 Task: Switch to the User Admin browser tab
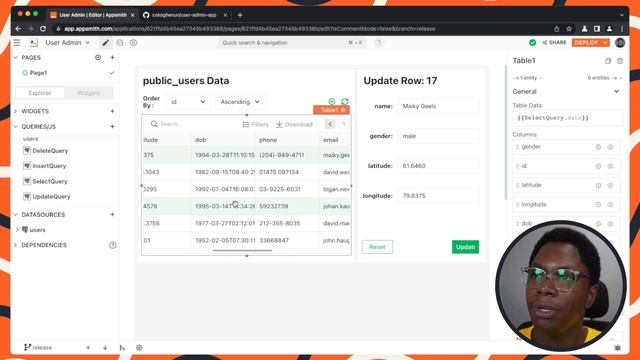pyautogui.click(x=93, y=15)
